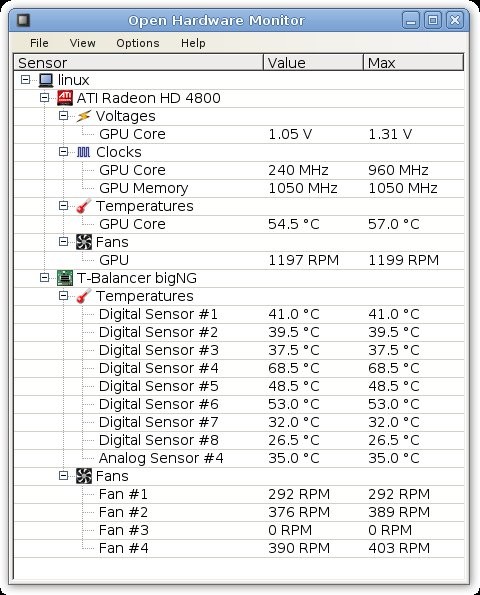Click the ATI Radeon Fans fan icon
This screenshot has width=480, height=595.
coord(84,242)
